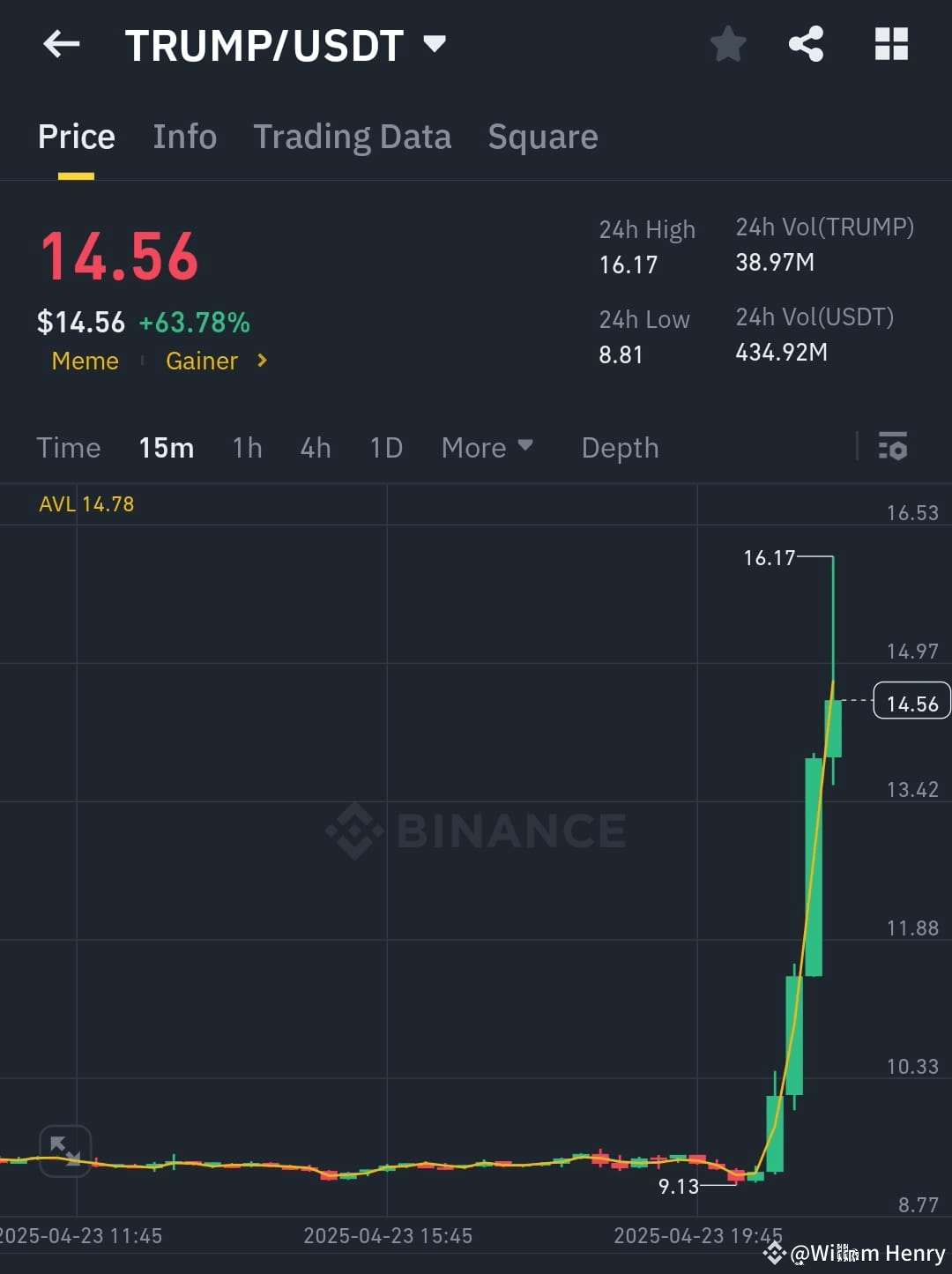Click the 13.42 price axis label

coord(912,790)
